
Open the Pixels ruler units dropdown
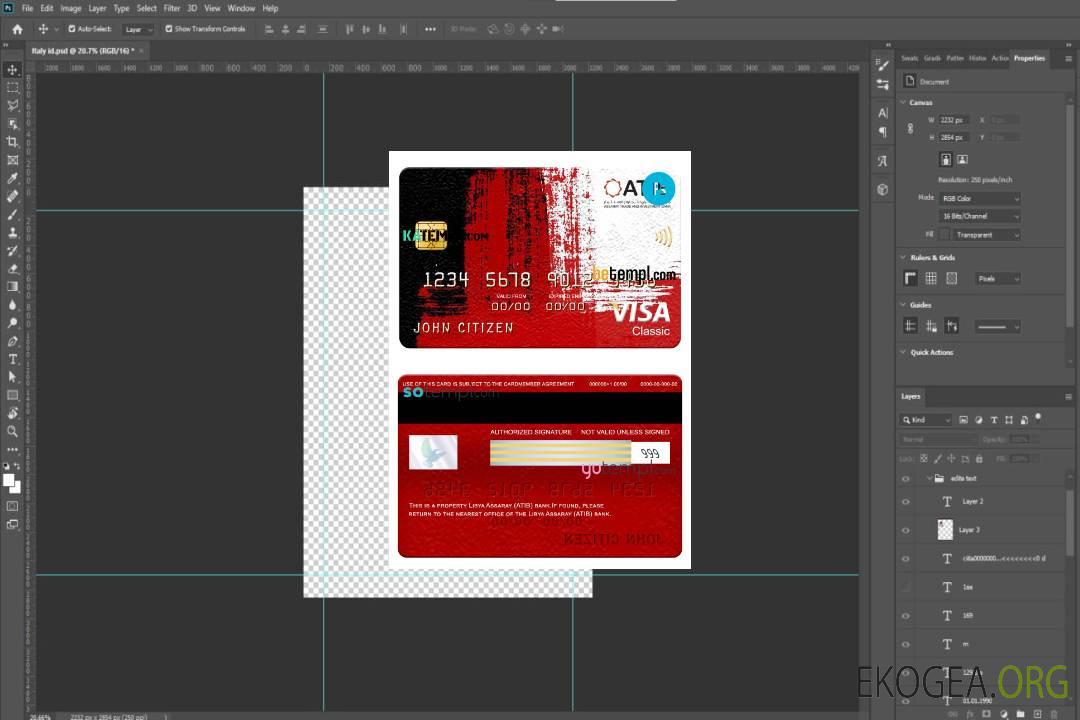tap(998, 278)
